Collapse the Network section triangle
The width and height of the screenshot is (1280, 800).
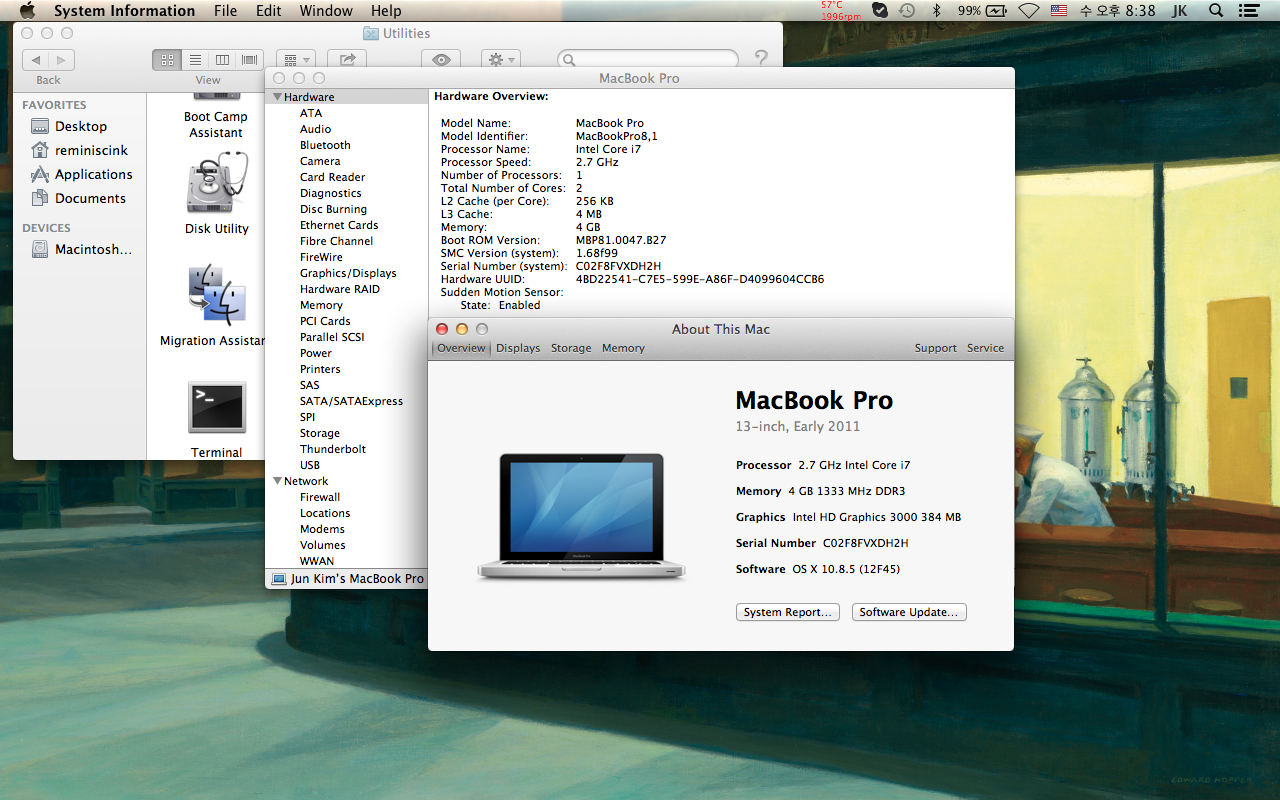point(277,481)
